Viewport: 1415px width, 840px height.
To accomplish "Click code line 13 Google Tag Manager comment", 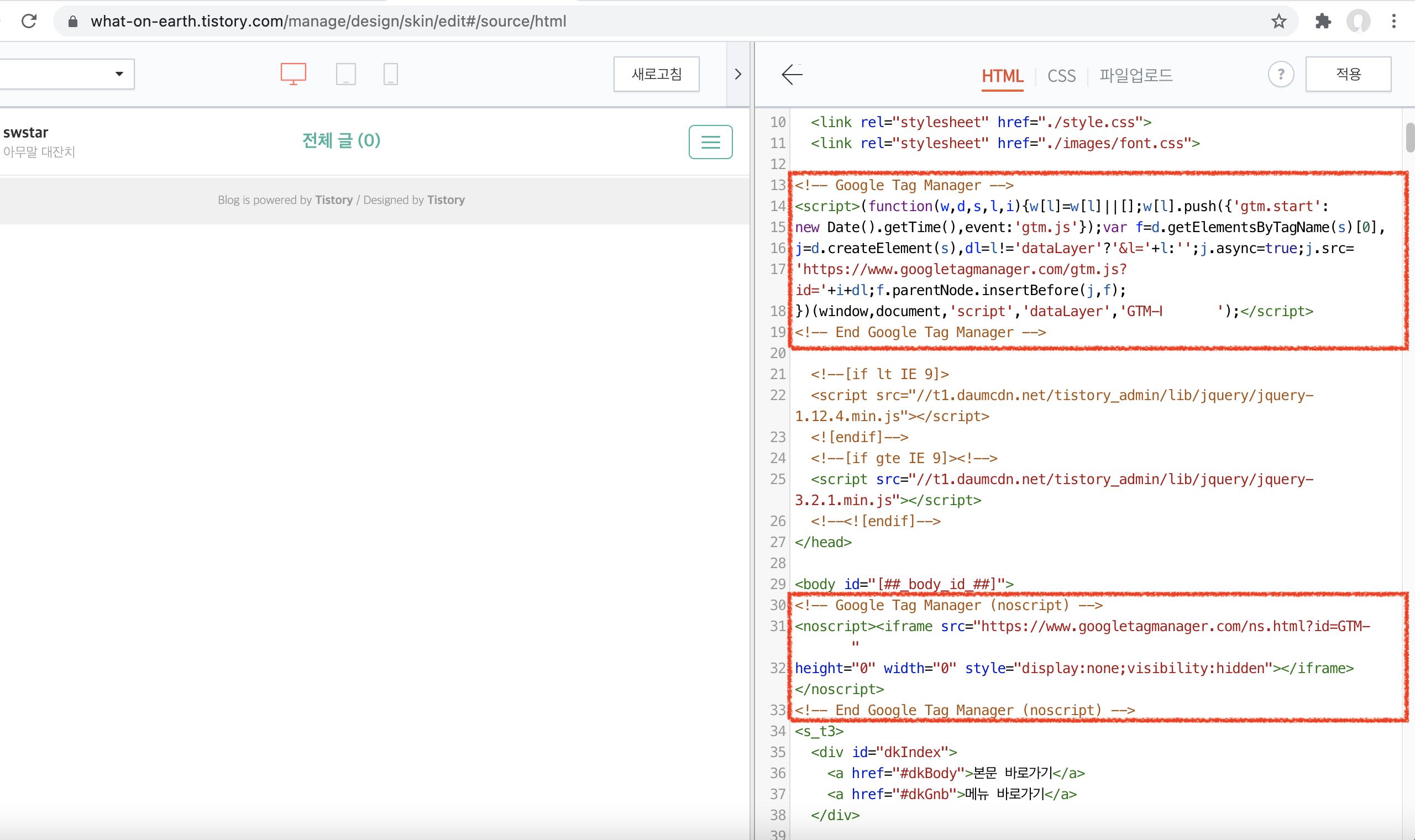I will [x=904, y=186].
